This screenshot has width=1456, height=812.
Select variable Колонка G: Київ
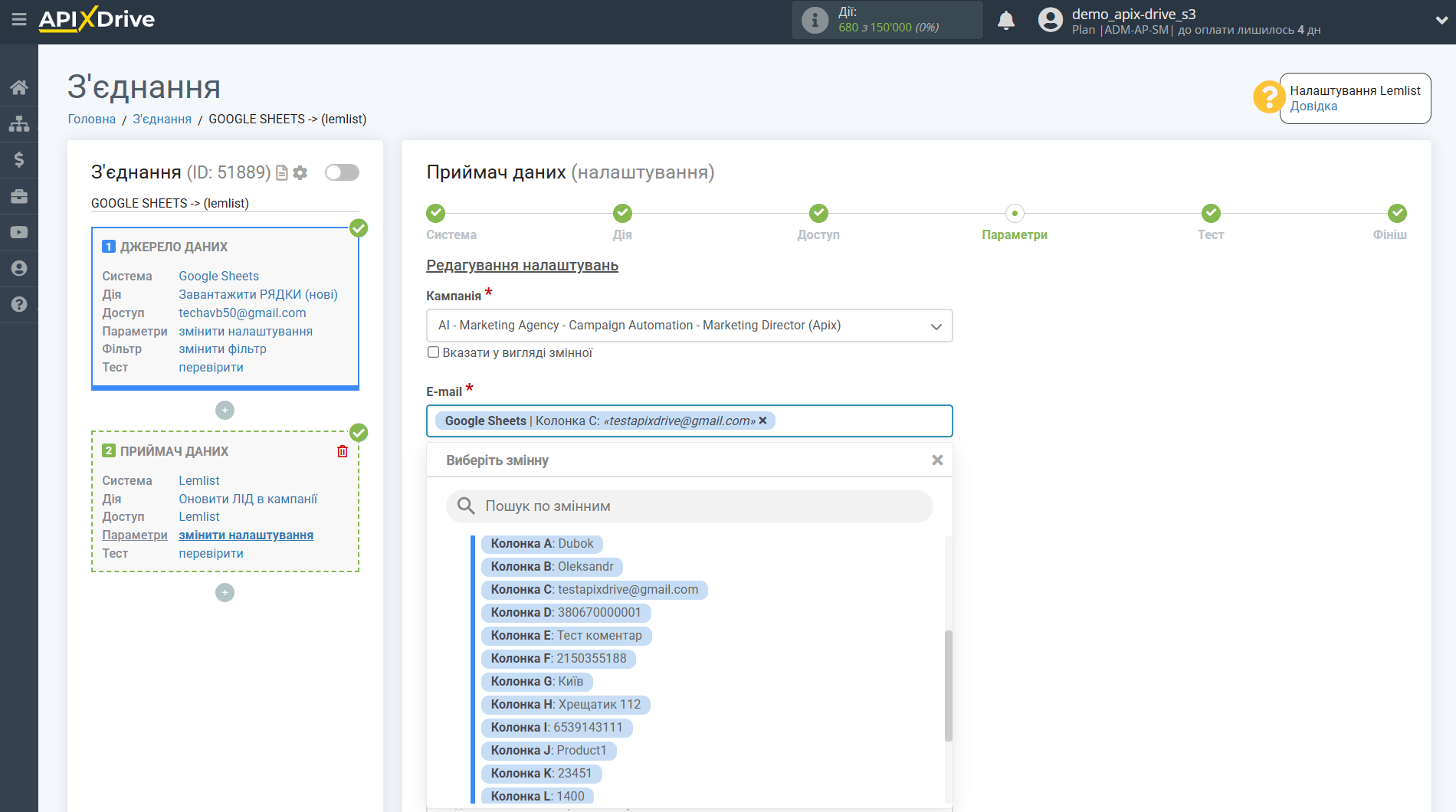[x=536, y=682]
